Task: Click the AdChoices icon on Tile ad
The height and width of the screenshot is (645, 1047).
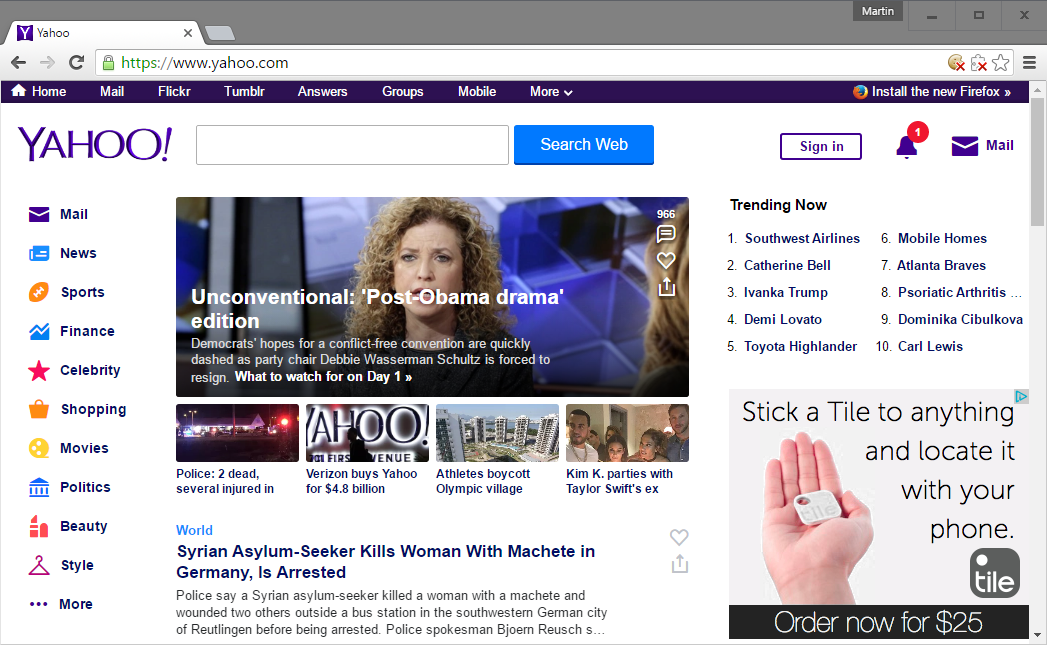Action: coord(1021,397)
